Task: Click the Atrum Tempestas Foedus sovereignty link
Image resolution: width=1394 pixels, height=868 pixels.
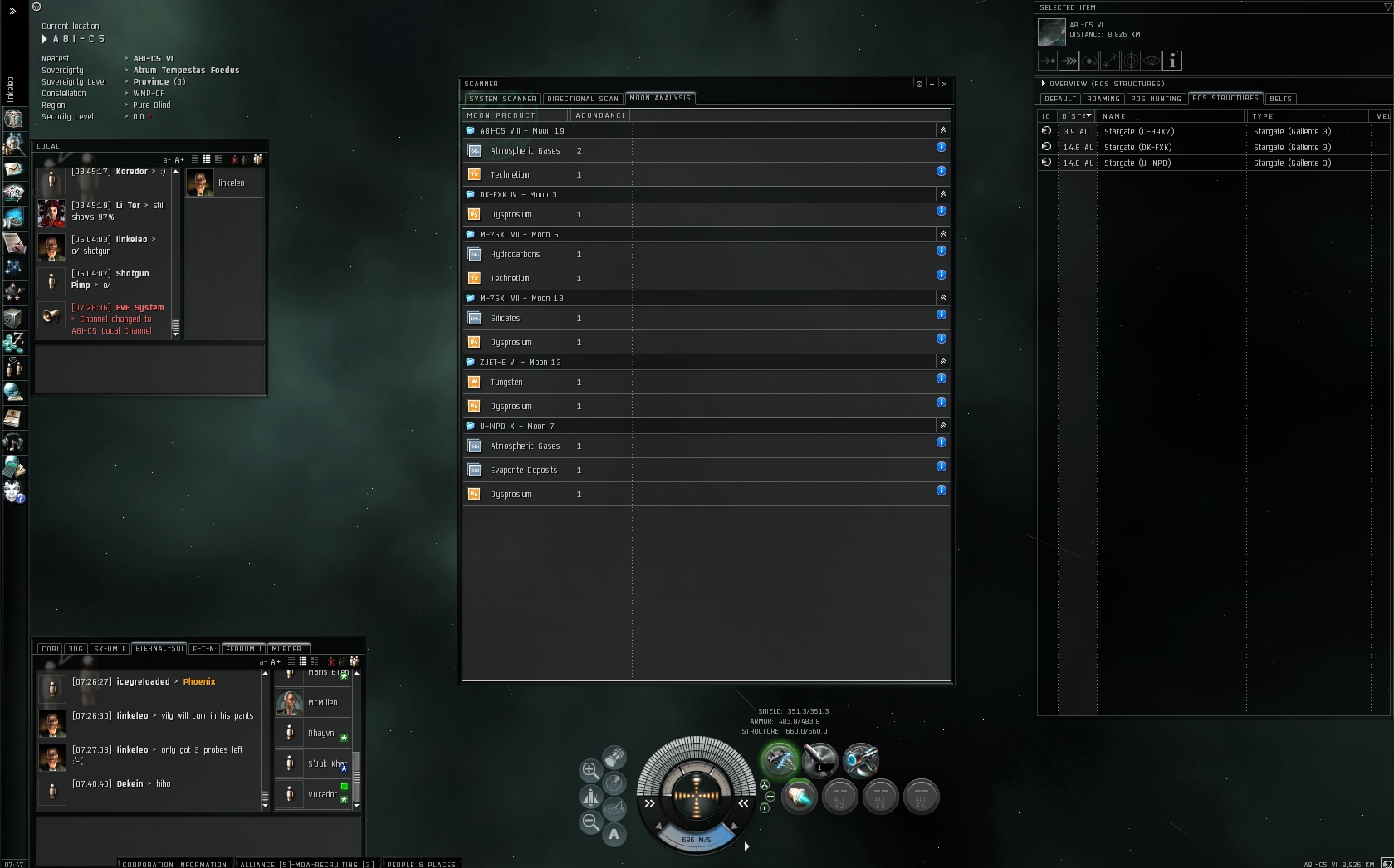Action: tap(186, 71)
